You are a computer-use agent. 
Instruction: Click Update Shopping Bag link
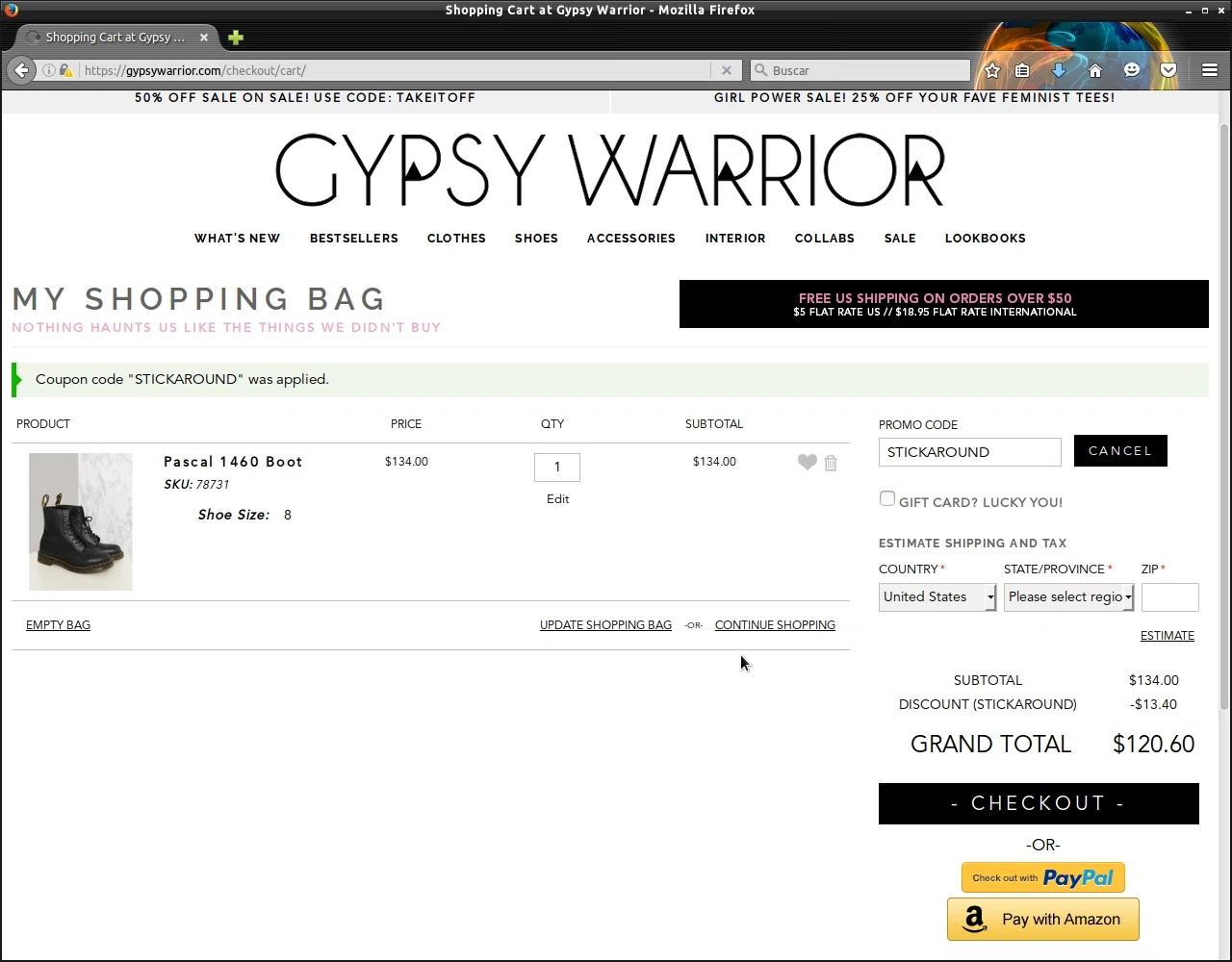[605, 625]
